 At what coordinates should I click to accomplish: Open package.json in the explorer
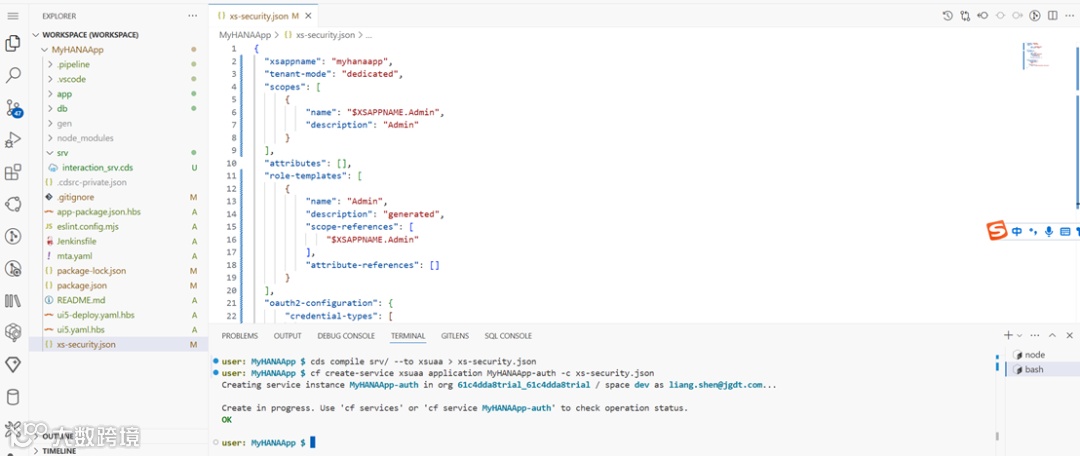pos(81,285)
